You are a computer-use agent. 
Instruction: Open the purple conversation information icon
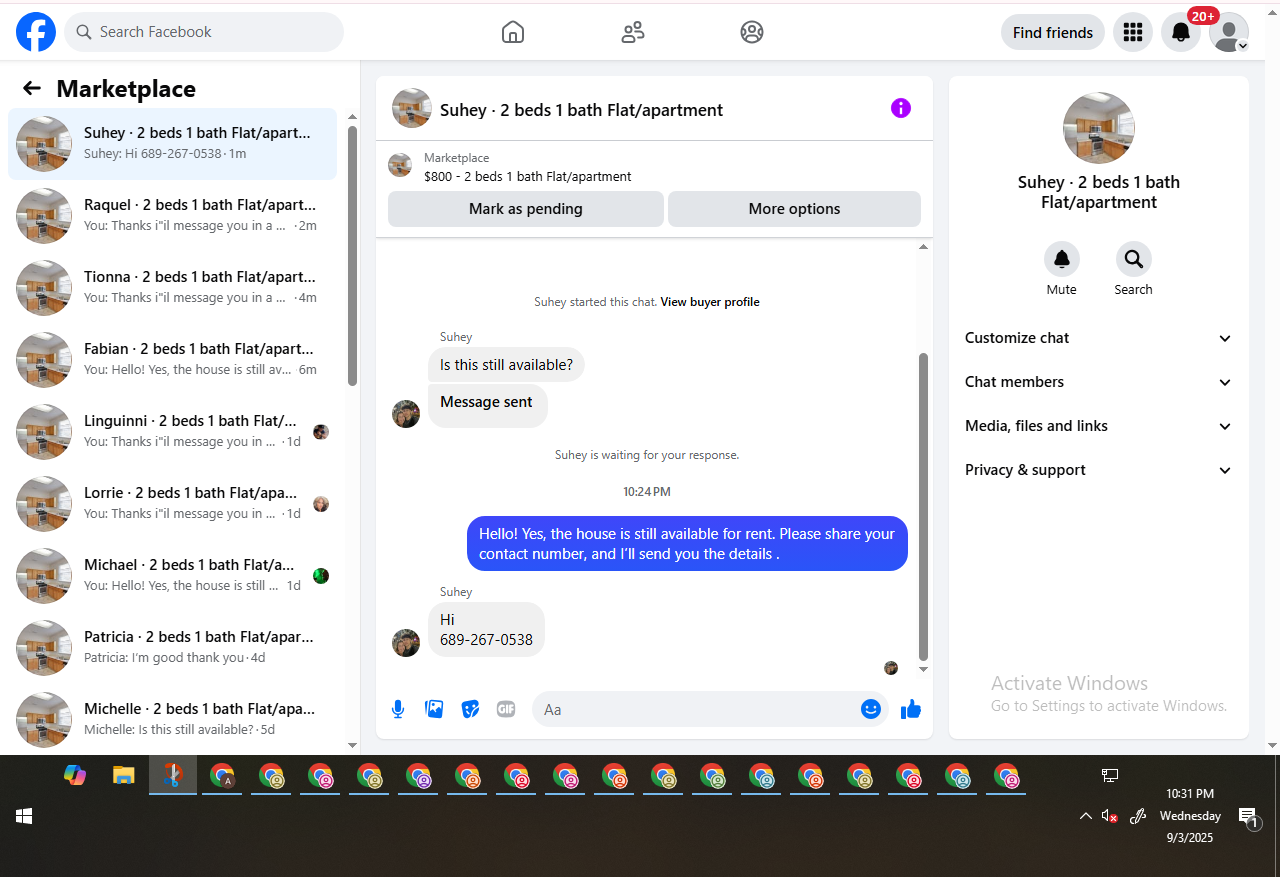tap(901, 108)
